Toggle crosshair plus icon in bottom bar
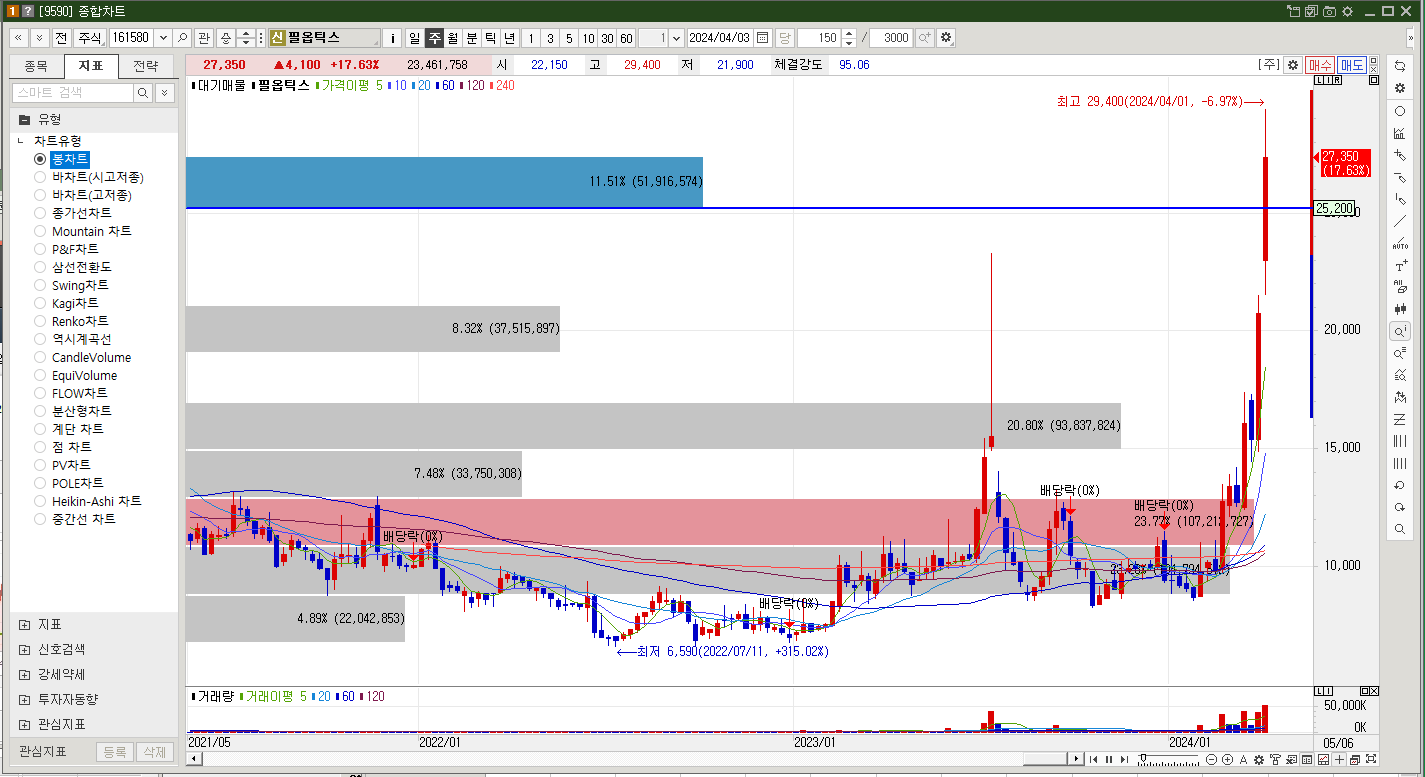 point(1340,760)
